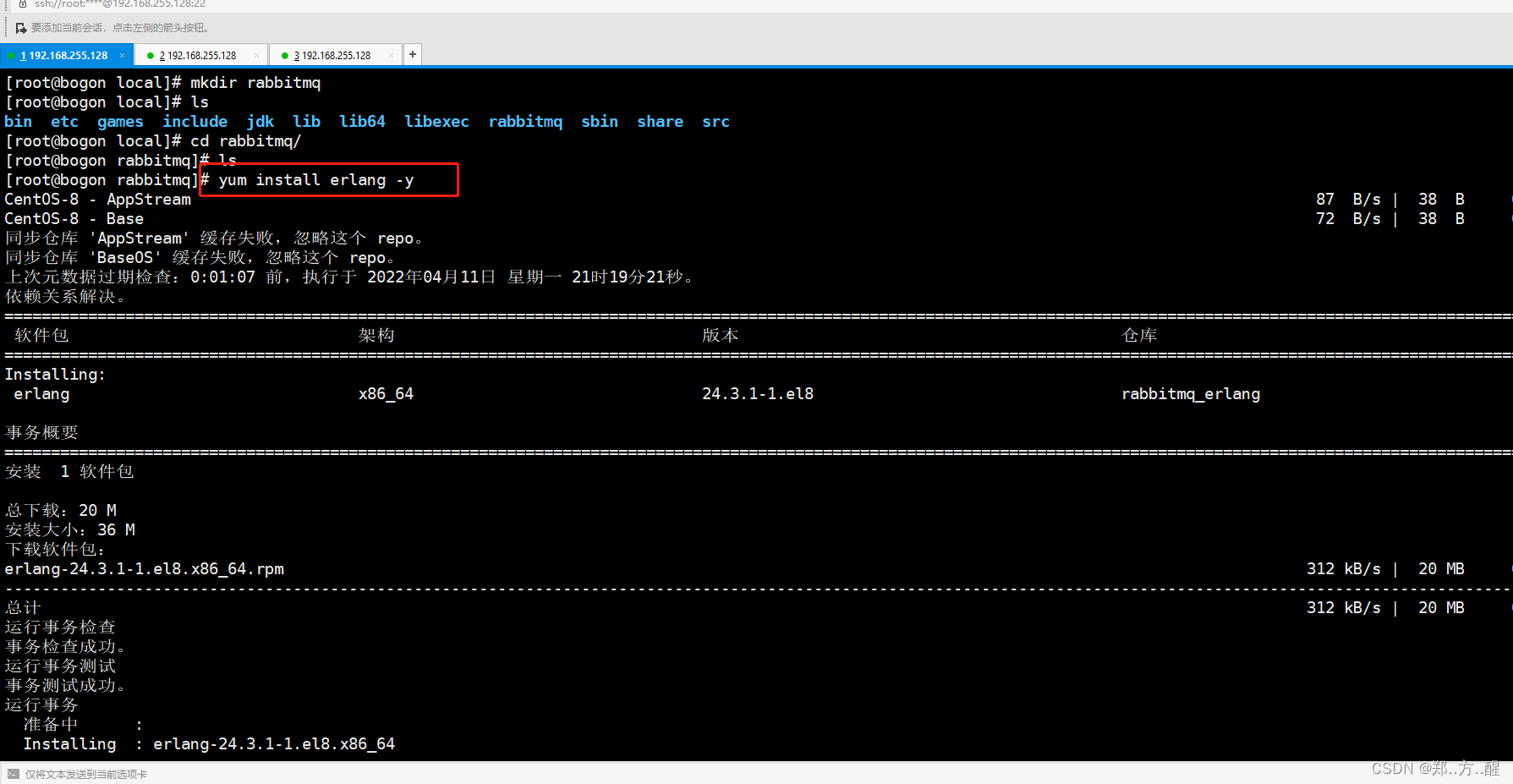Click the 'x86_64' architecture value
The image size is (1513, 784).
[x=386, y=394]
